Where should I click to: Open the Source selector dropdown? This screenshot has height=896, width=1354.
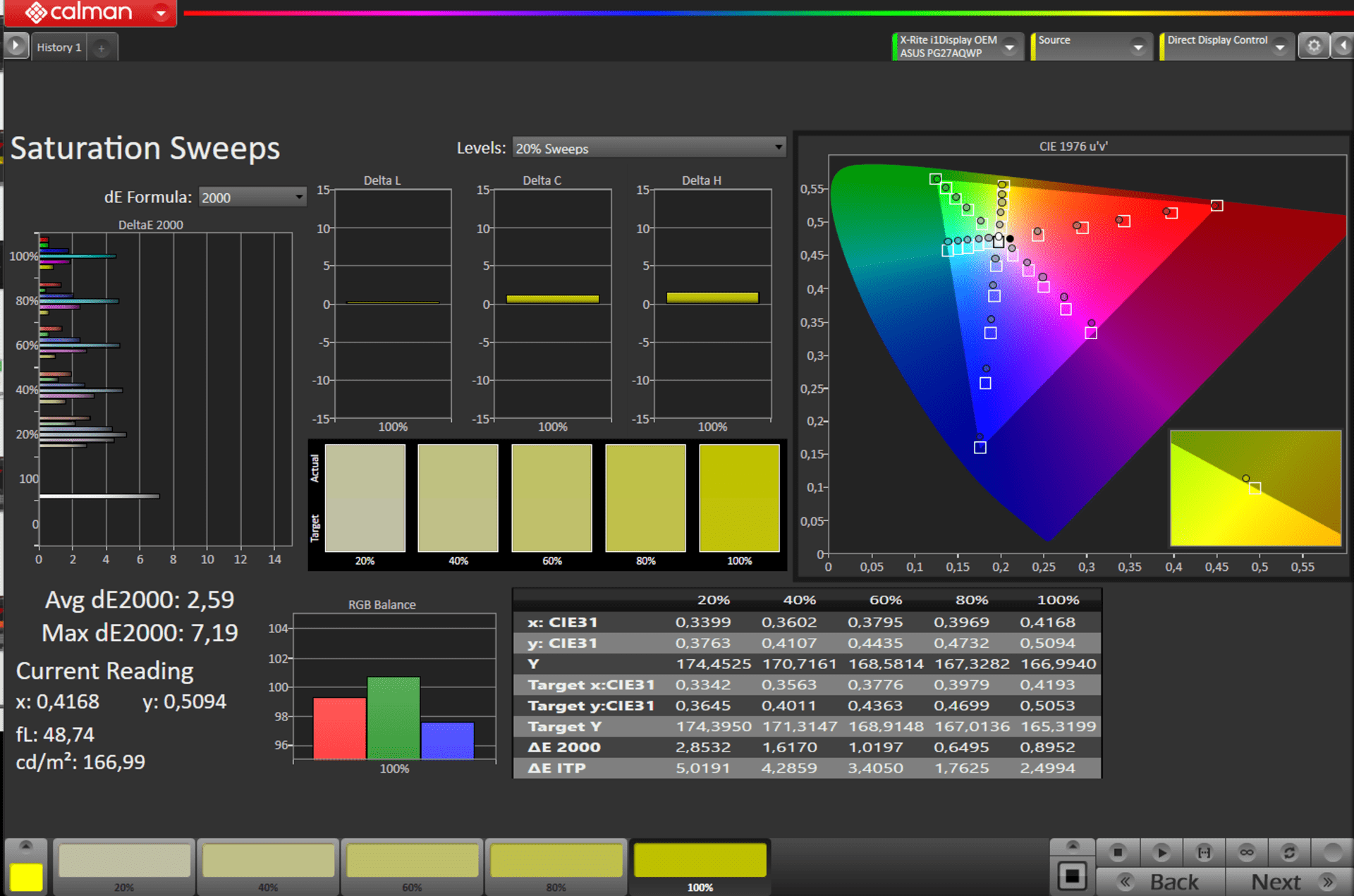(1138, 47)
